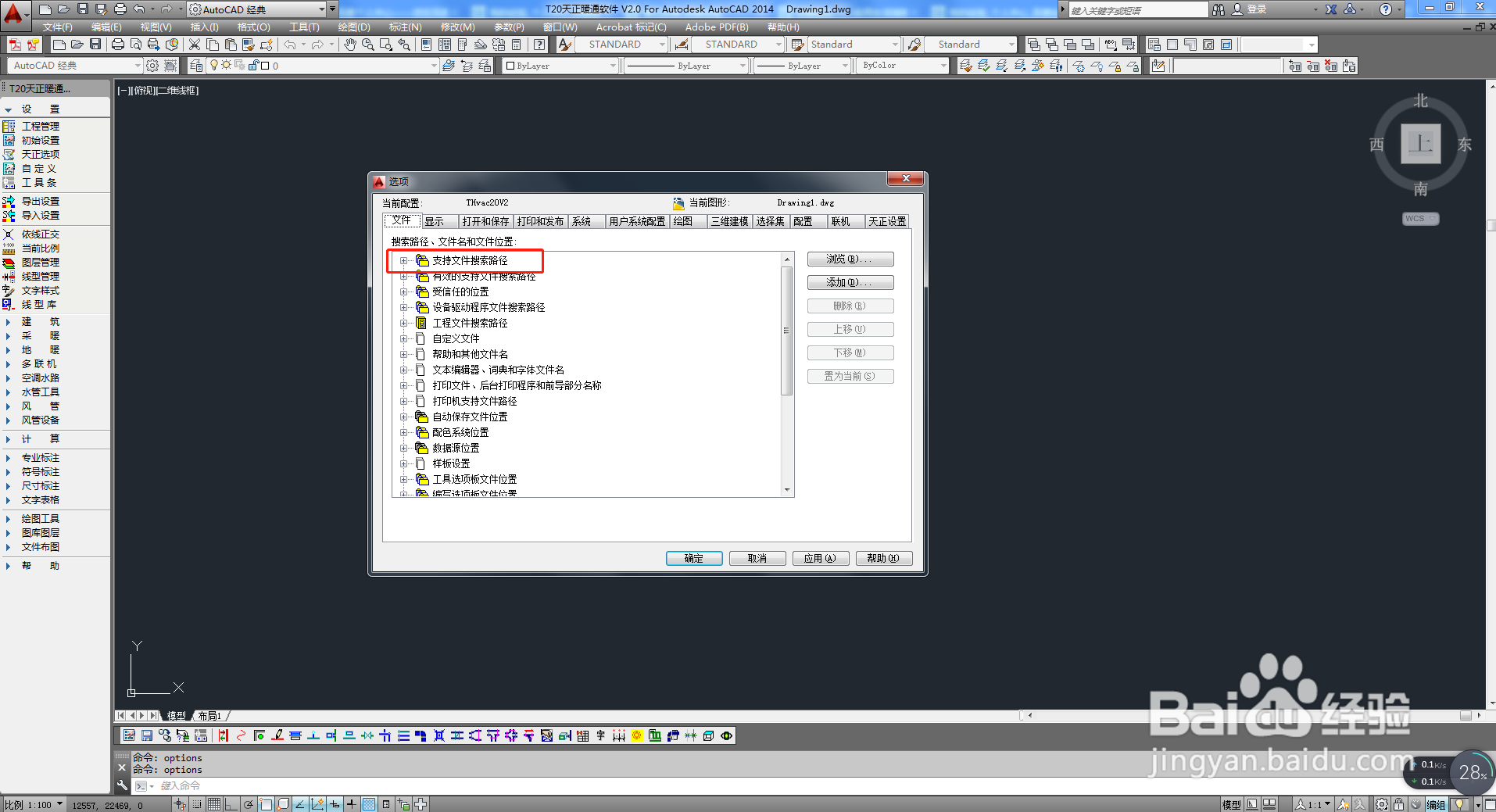Expand the 支持文件搜索路径 tree node

tap(403, 260)
